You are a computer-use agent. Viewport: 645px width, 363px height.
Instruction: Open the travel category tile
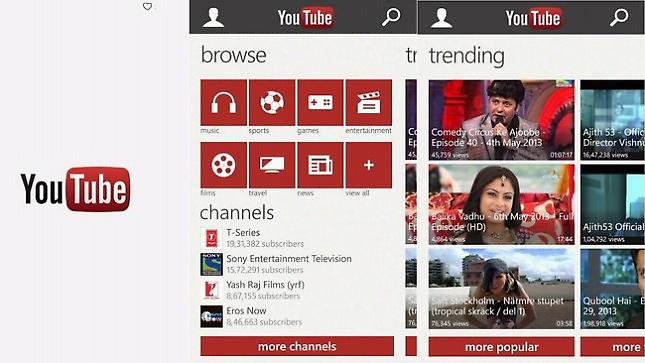[x=272, y=165]
